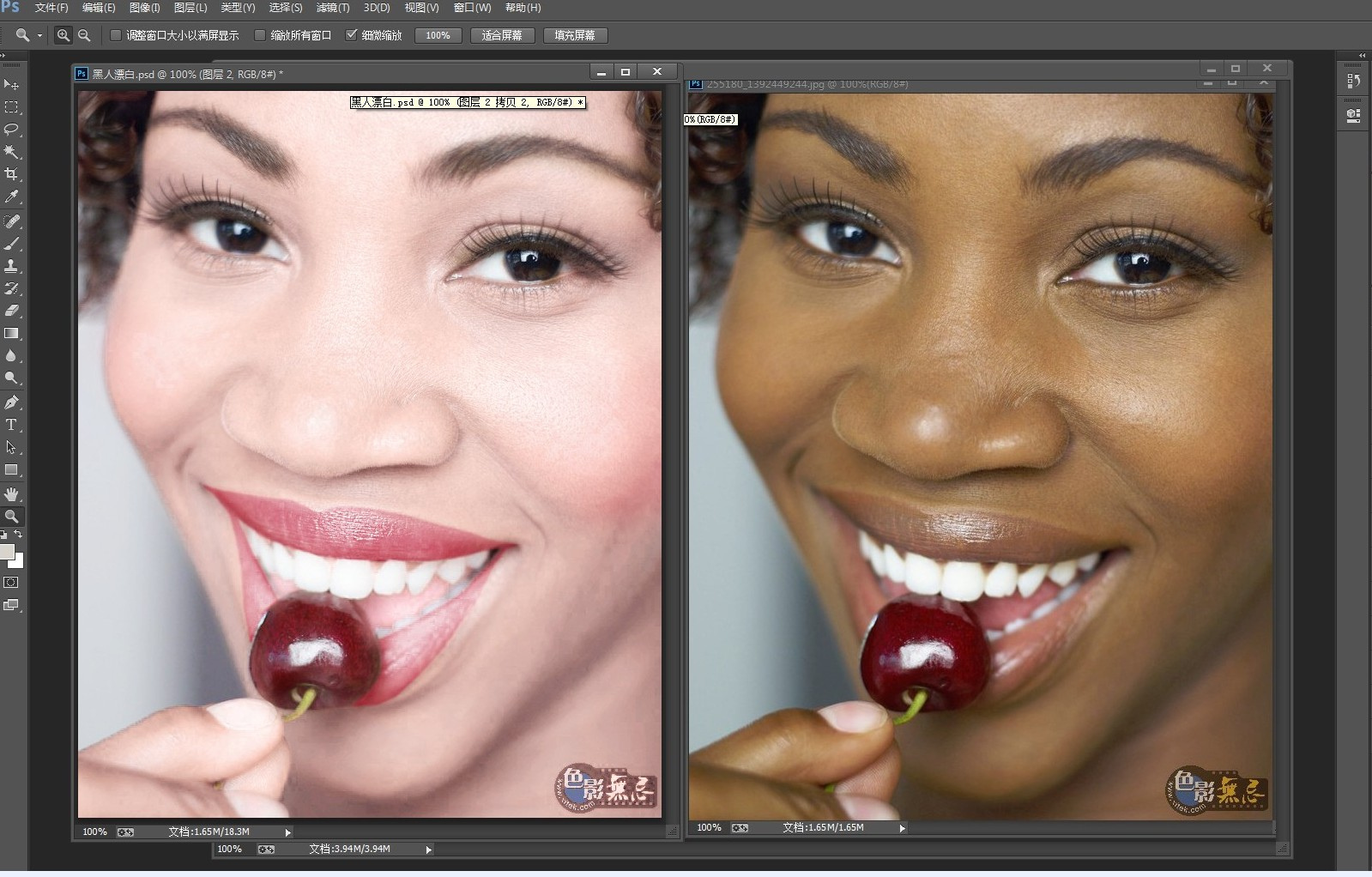Open the Zoom tool preset picker arrow
Screen dimensions: 1372x877
[x=39, y=36]
